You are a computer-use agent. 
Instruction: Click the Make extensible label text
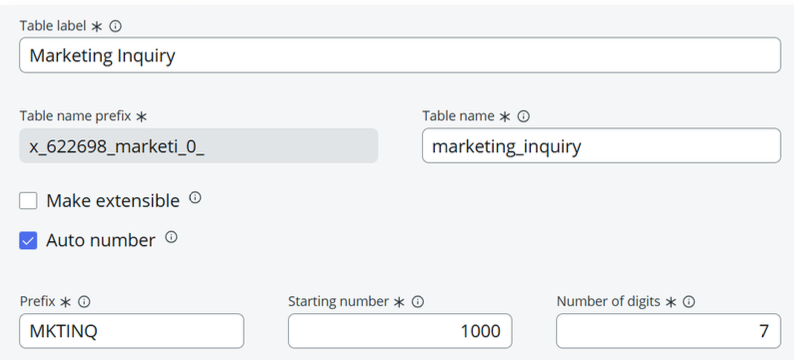(113, 201)
